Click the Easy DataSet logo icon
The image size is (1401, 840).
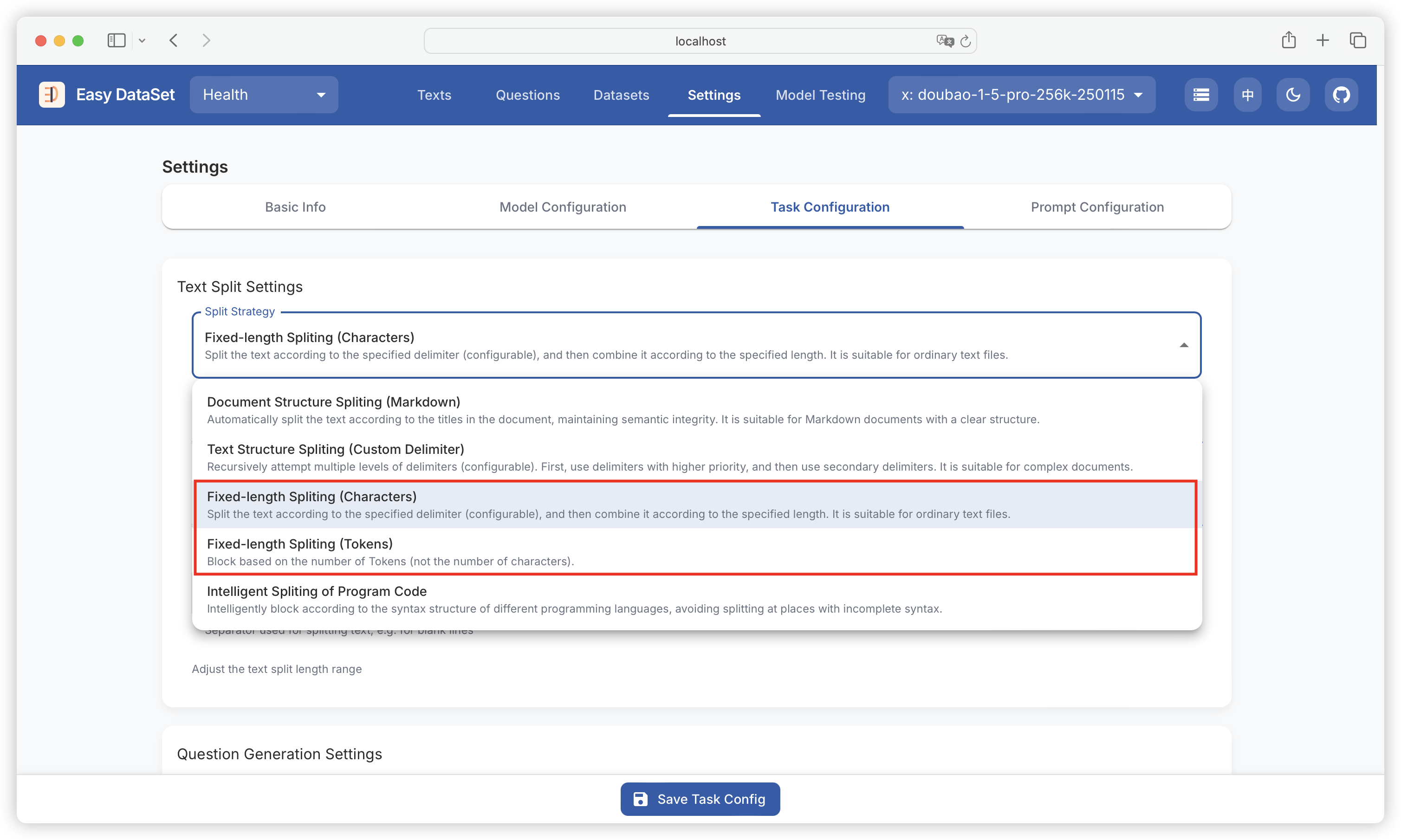[52, 95]
